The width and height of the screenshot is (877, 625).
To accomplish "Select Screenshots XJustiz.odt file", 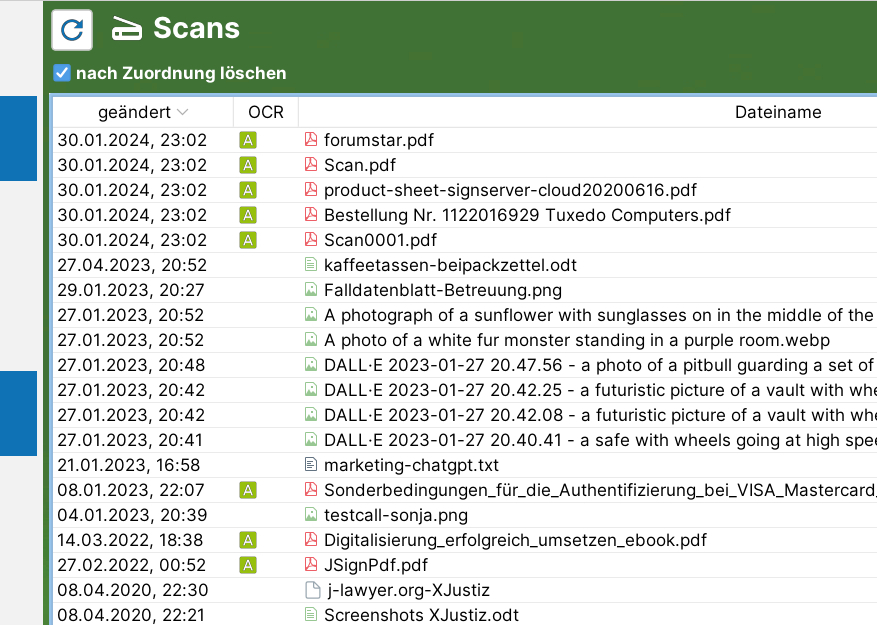I will 421,615.
